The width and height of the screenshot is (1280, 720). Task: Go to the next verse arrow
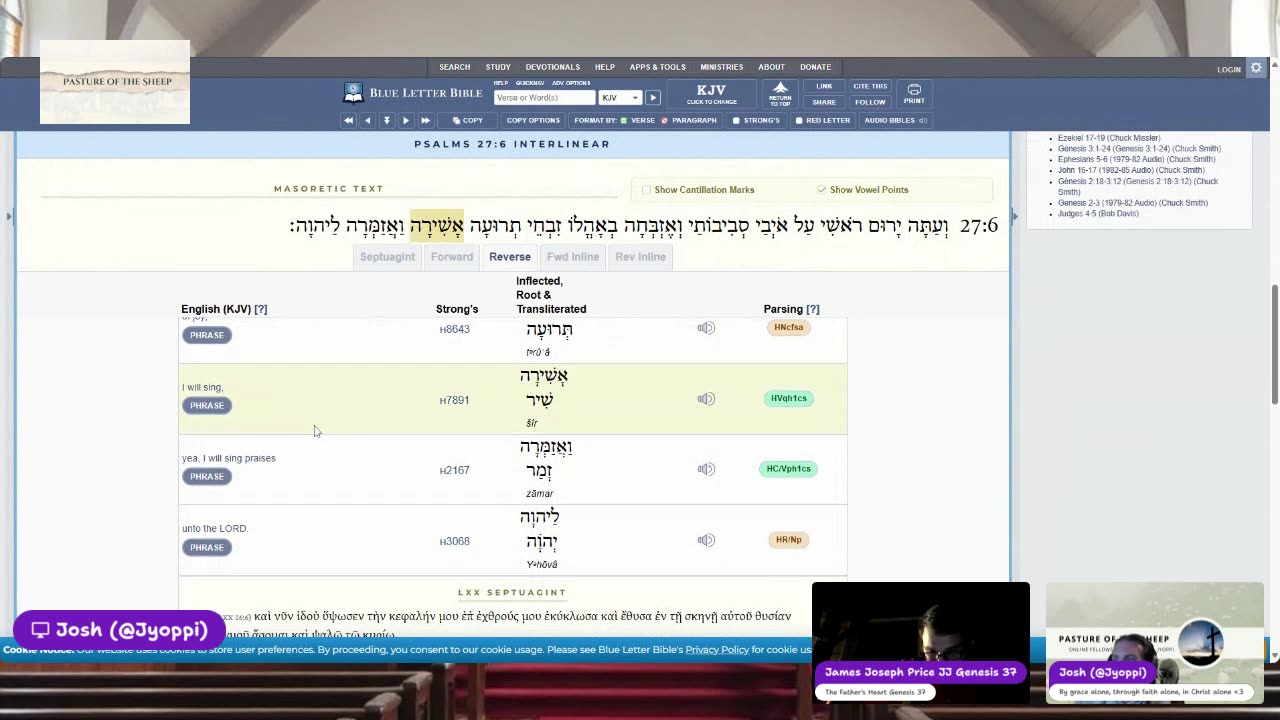coord(405,120)
